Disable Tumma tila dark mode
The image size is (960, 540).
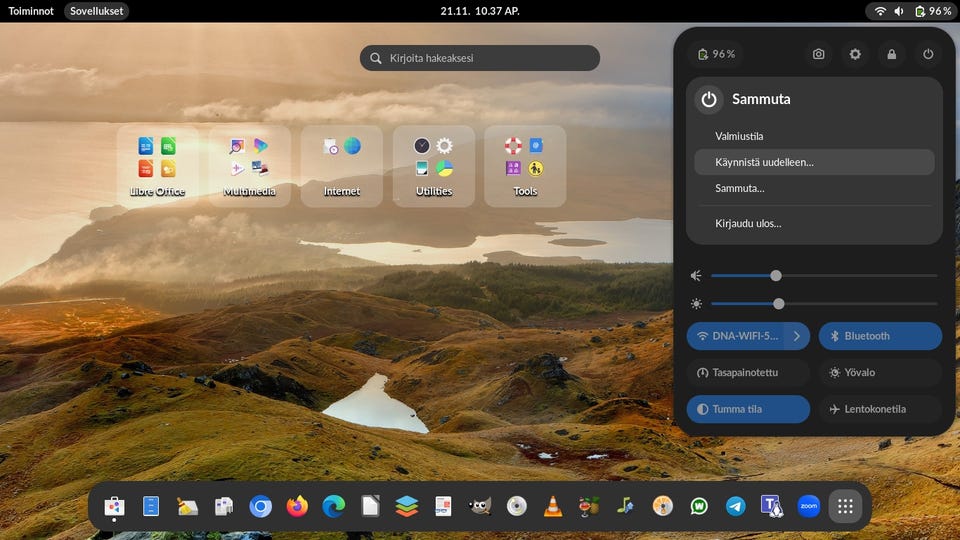click(748, 409)
